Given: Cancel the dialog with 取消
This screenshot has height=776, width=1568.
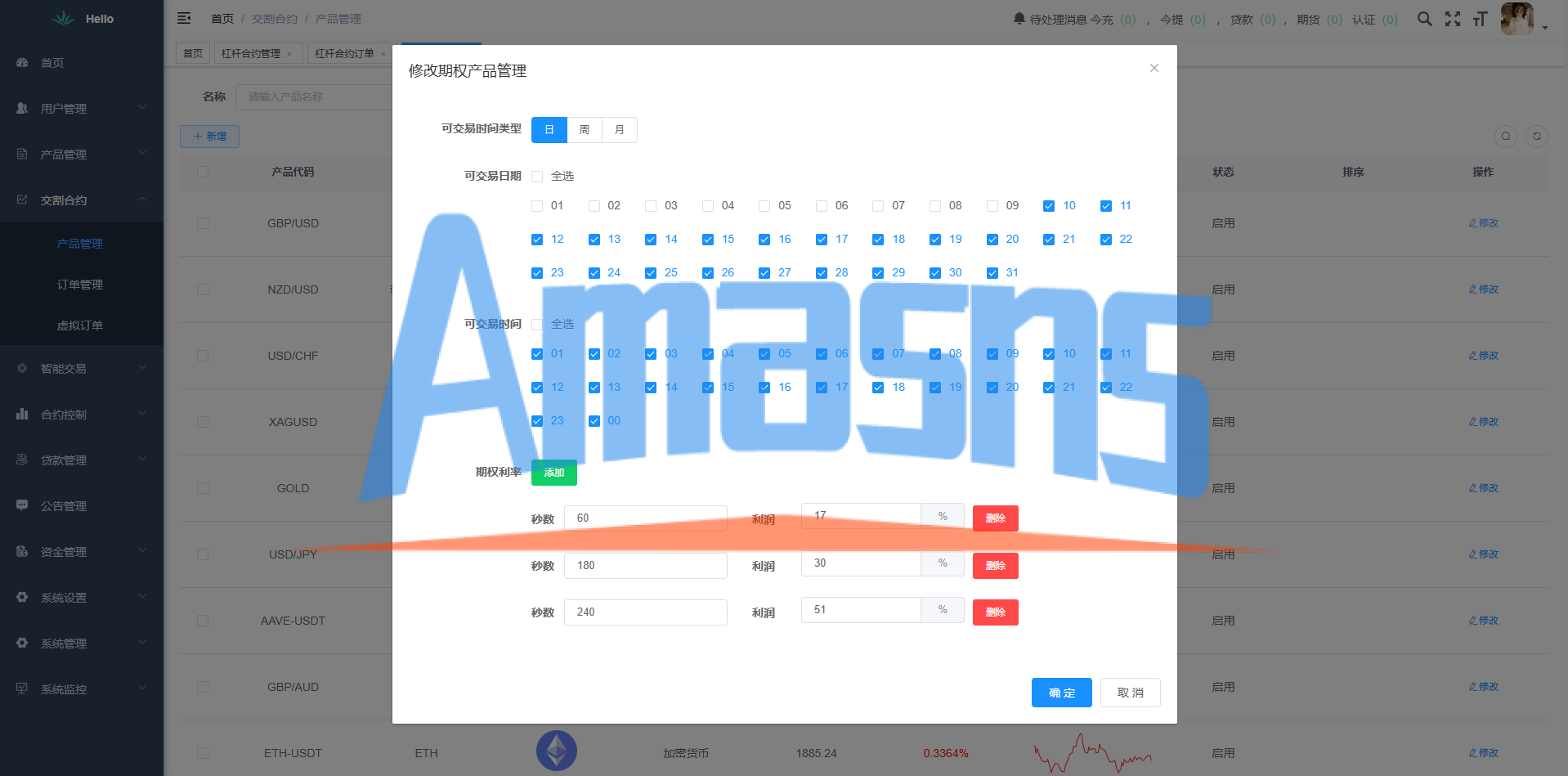Looking at the screenshot, I should click(x=1131, y=693).
